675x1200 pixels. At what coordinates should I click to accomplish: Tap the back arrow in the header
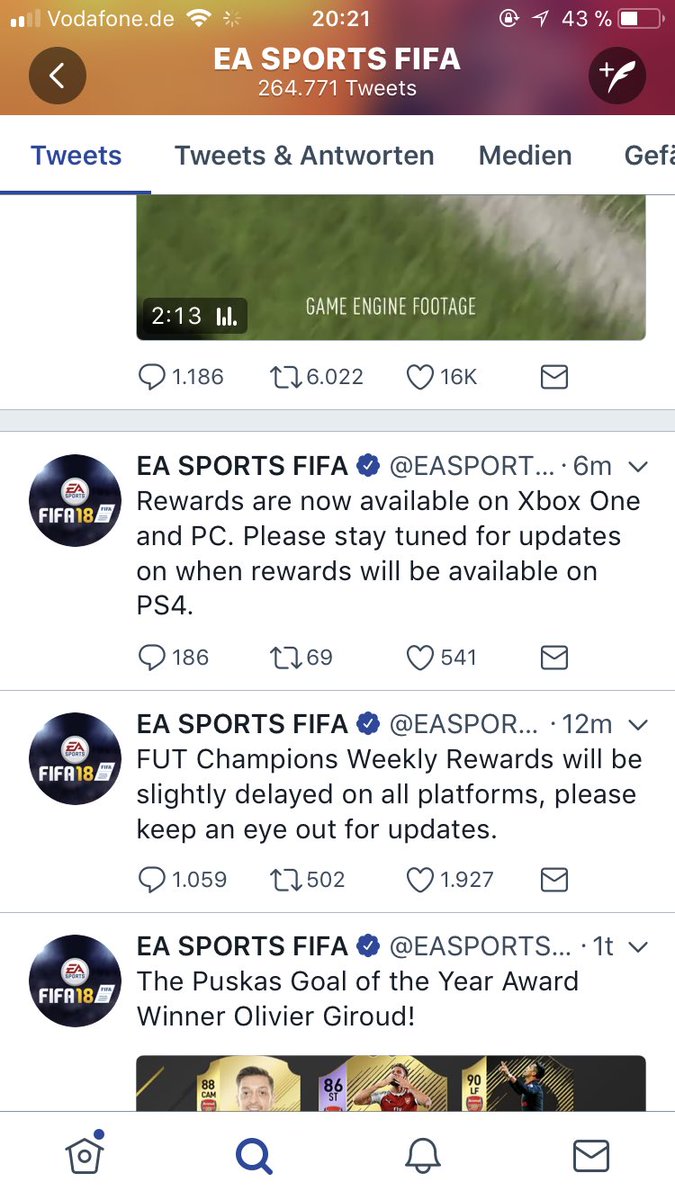tap(57, 76)
